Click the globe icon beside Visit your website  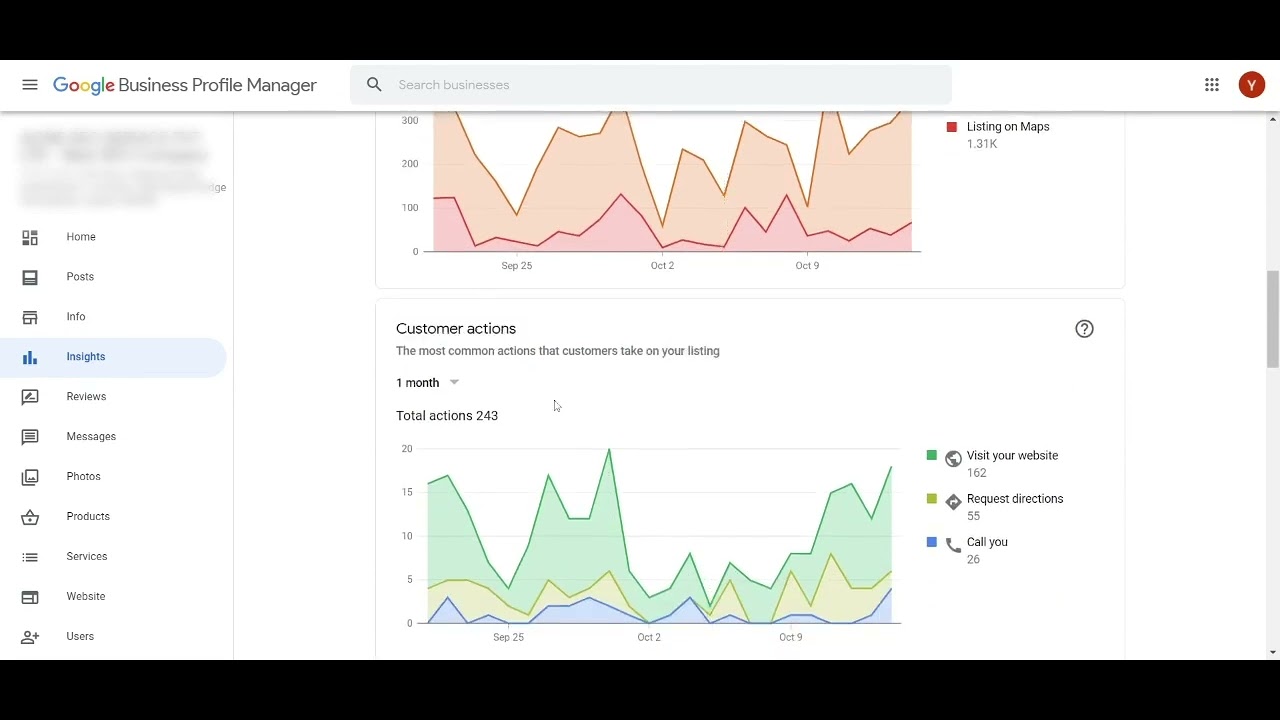pyautogui.click(x=953, y=459)
